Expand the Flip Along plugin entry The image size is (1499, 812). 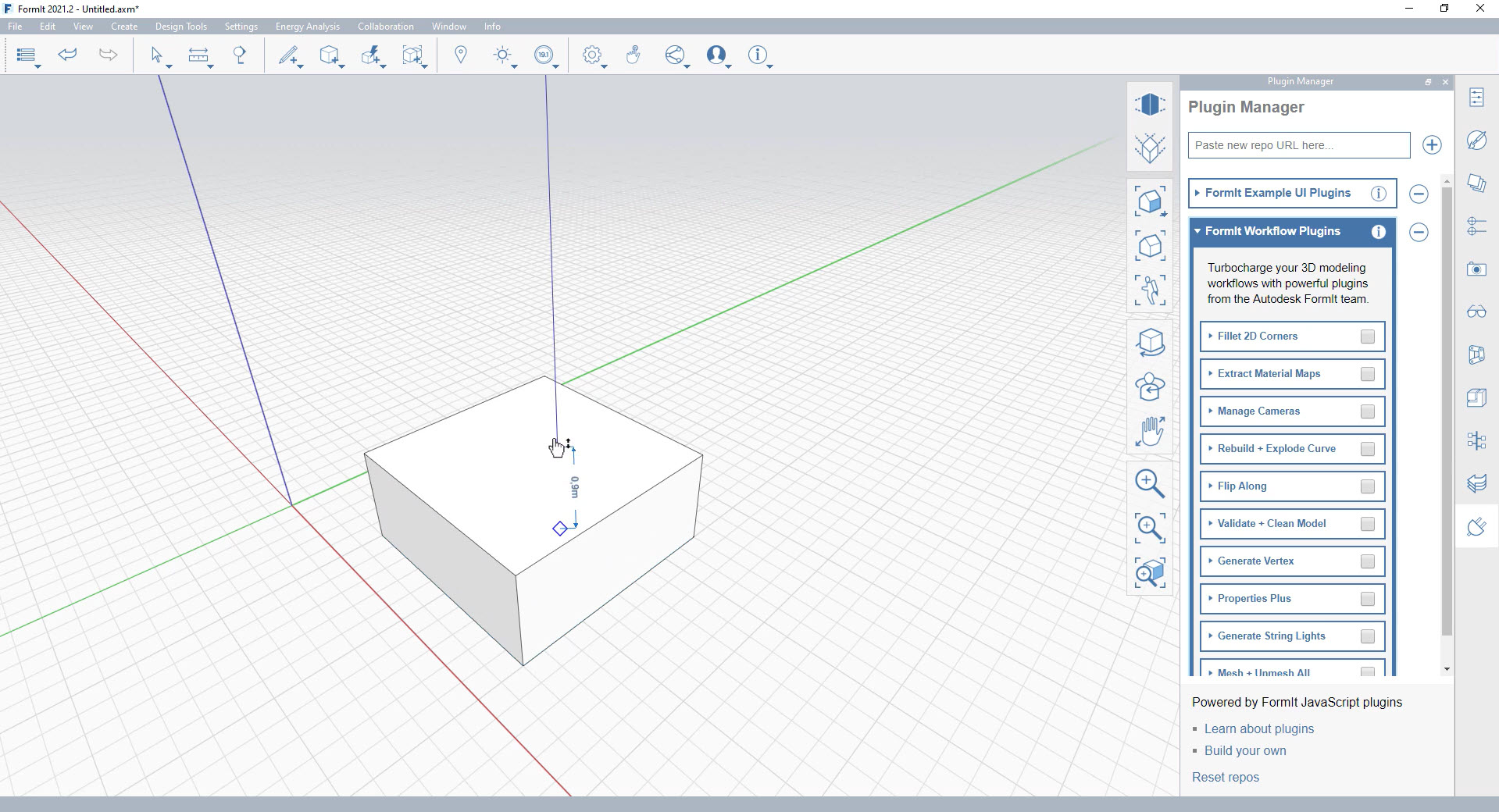[x=1241, y=486]
